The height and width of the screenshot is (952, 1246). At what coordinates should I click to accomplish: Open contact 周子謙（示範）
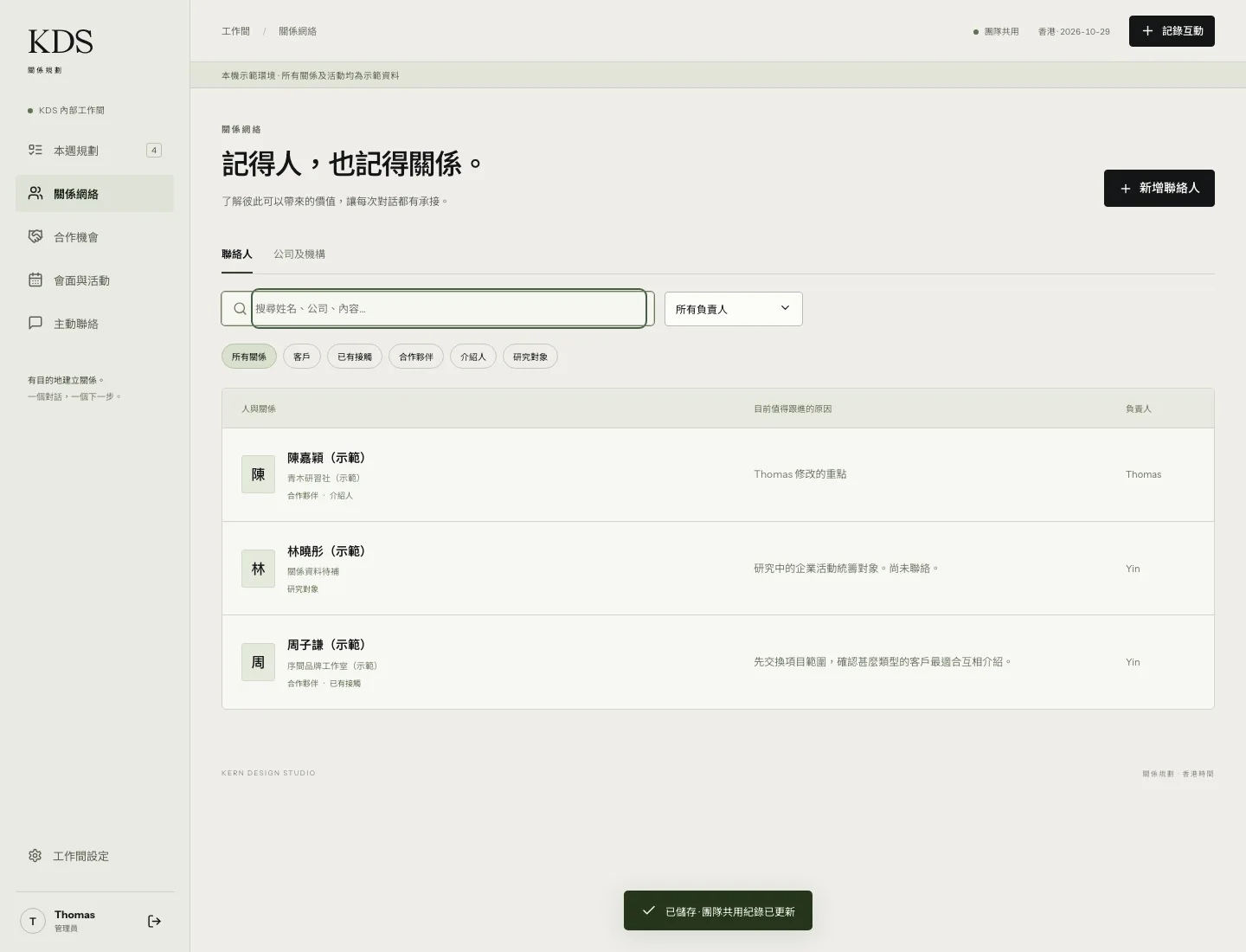coord(718,662)
